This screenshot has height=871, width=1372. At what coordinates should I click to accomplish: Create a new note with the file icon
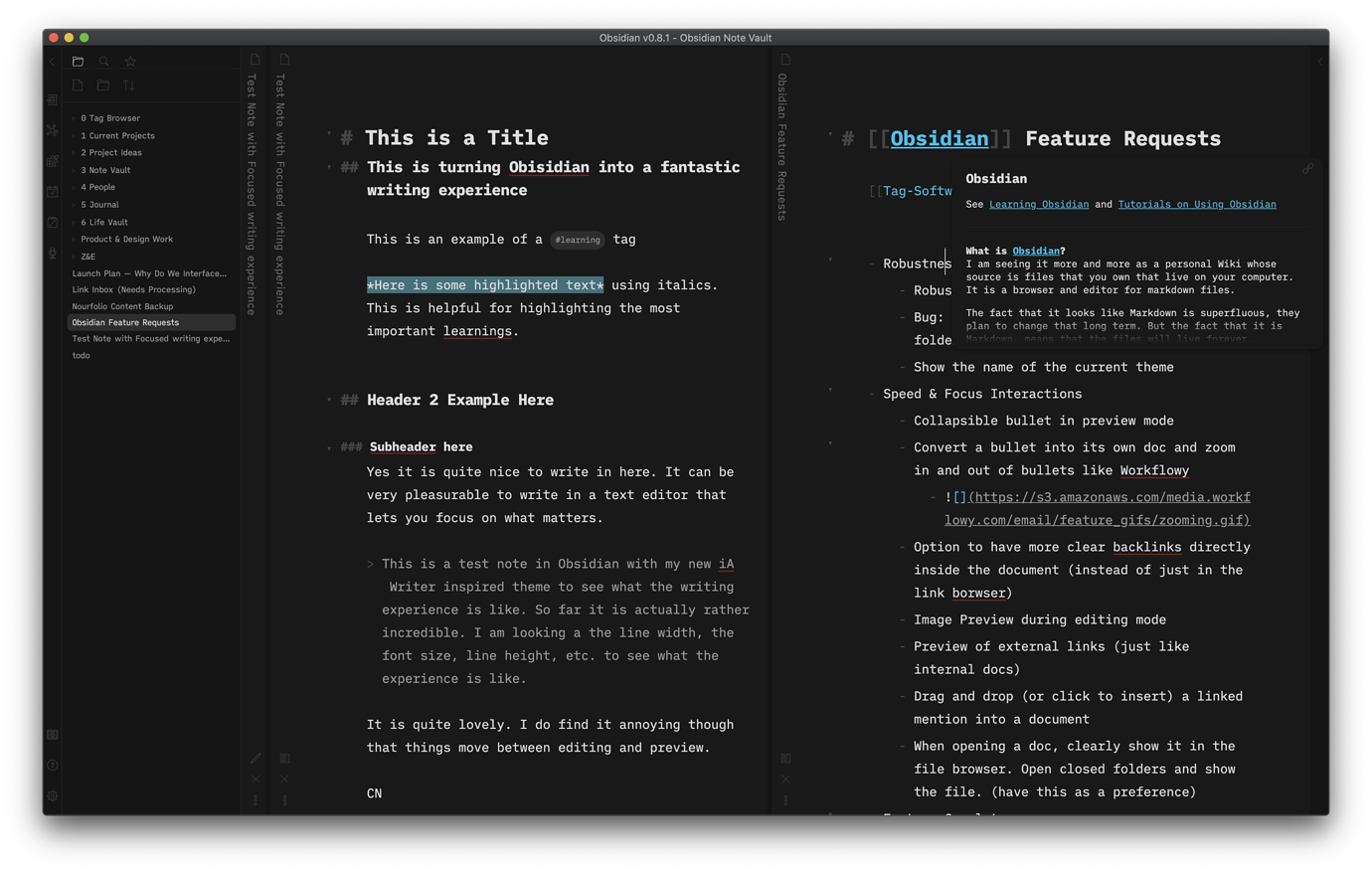(78, 86)
